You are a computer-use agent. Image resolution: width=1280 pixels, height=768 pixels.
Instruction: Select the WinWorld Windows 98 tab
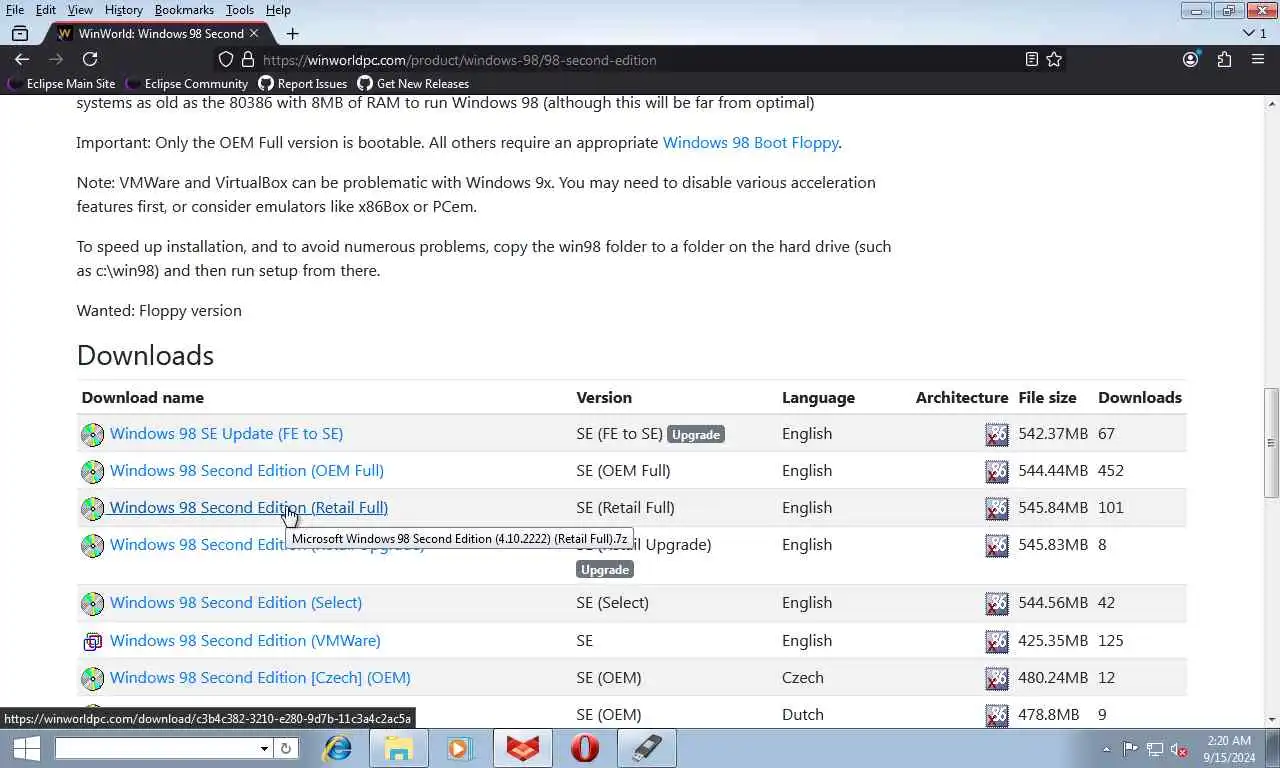click(160, 33)
